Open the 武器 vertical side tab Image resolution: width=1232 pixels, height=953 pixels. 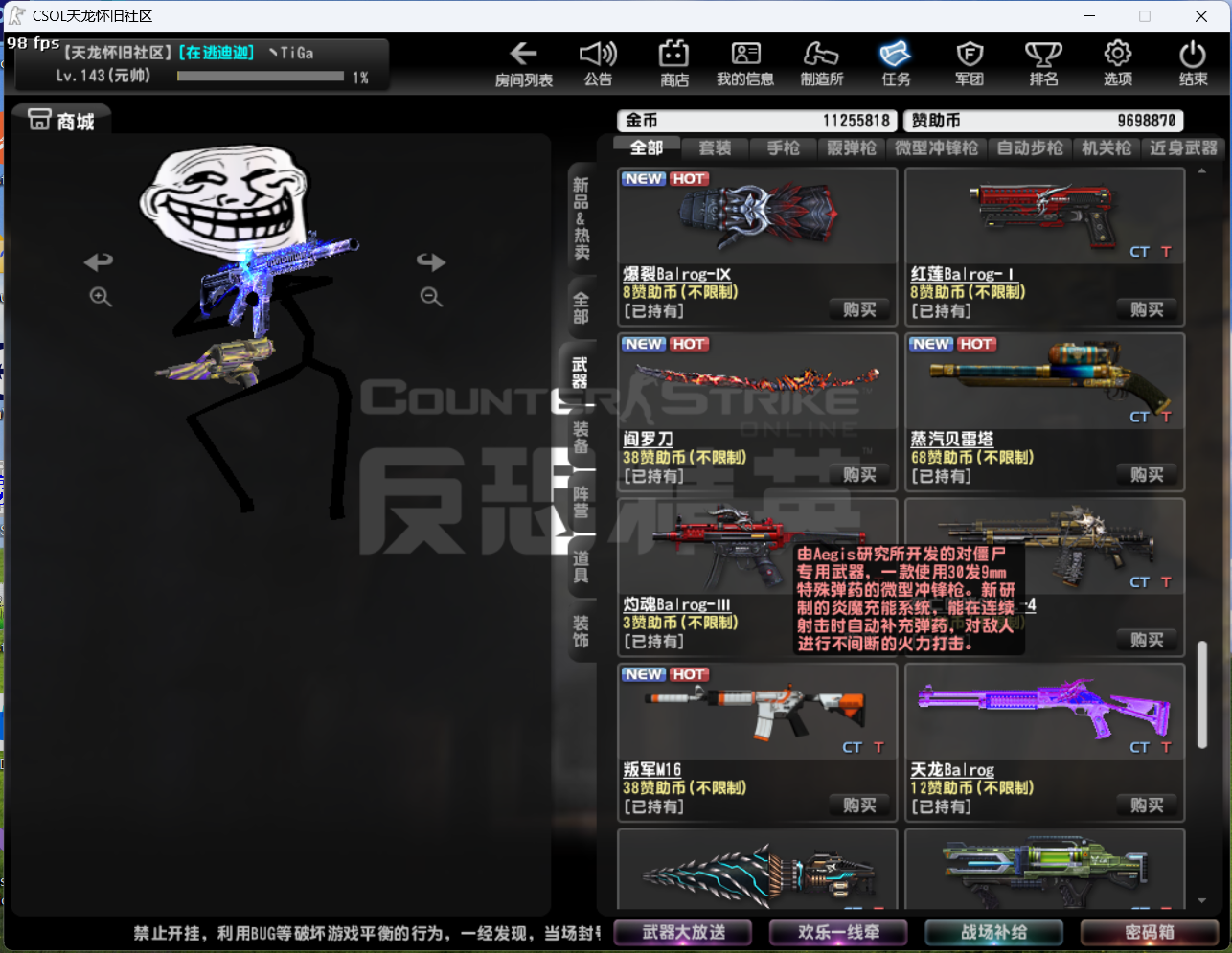580,373
